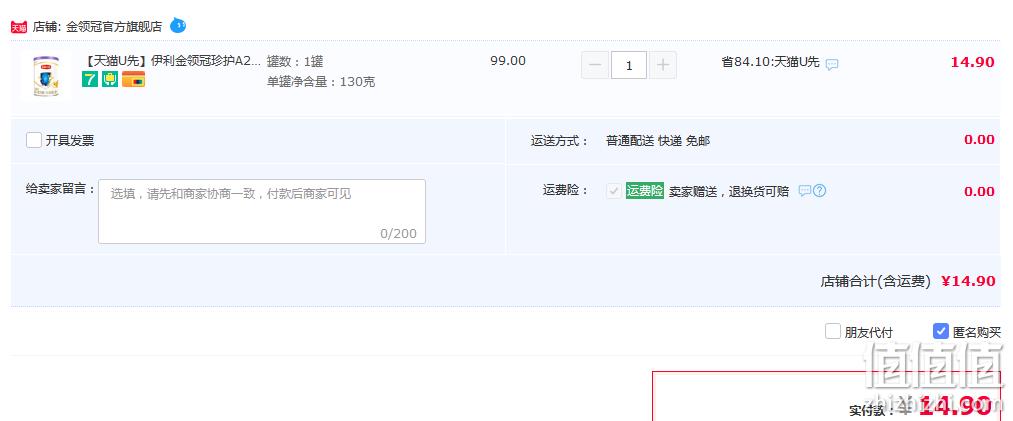Viewport: 1013px width, 421px height.
Task: Click the orange credit card badge icon
Action: coord(133,79)
